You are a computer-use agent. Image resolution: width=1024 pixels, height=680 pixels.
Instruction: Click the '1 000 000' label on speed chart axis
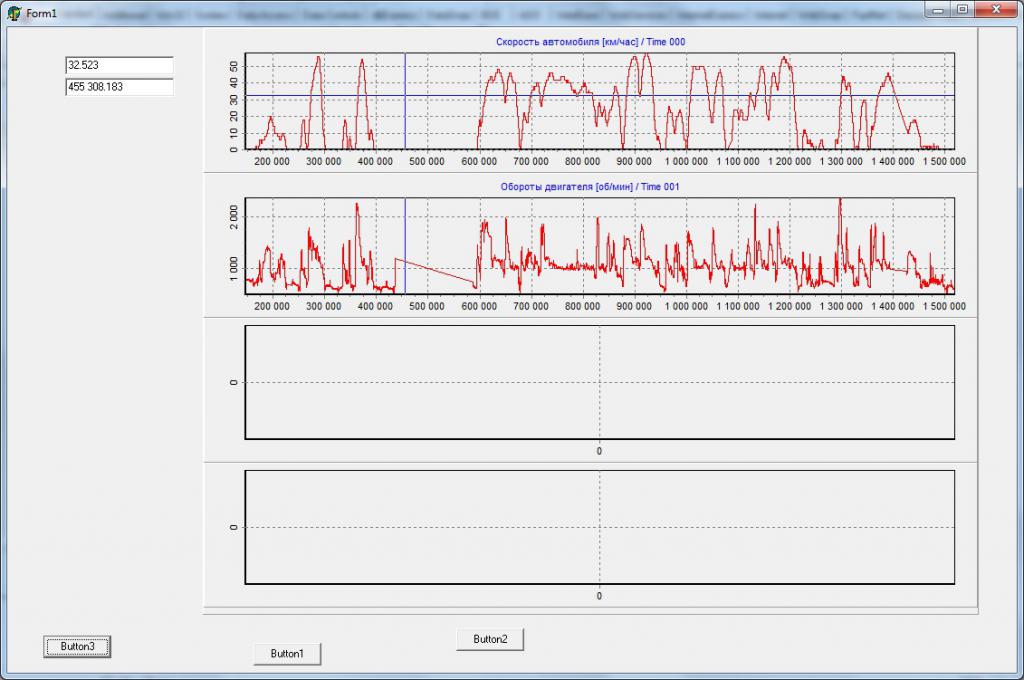688,161
